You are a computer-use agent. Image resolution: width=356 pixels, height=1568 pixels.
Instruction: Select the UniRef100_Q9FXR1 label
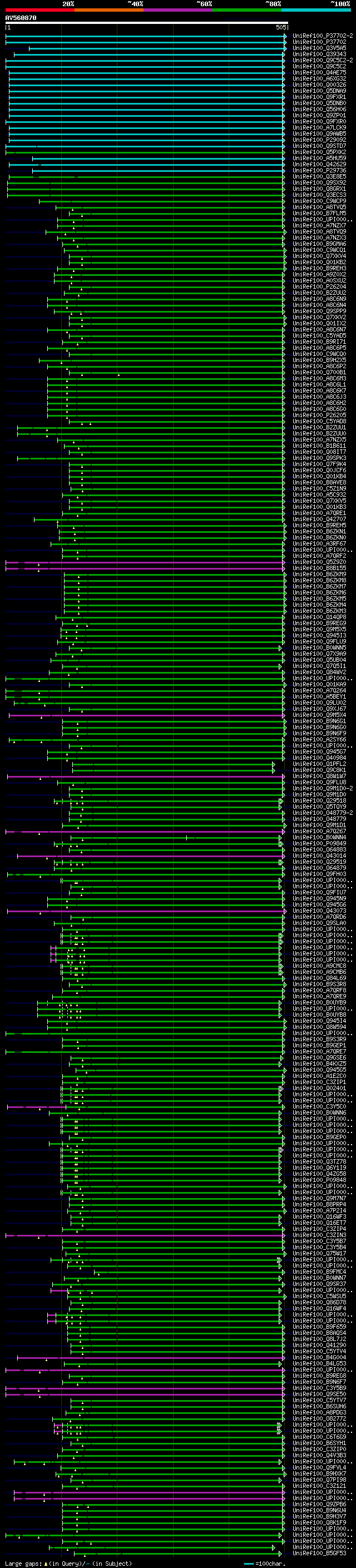coord(319,97)
